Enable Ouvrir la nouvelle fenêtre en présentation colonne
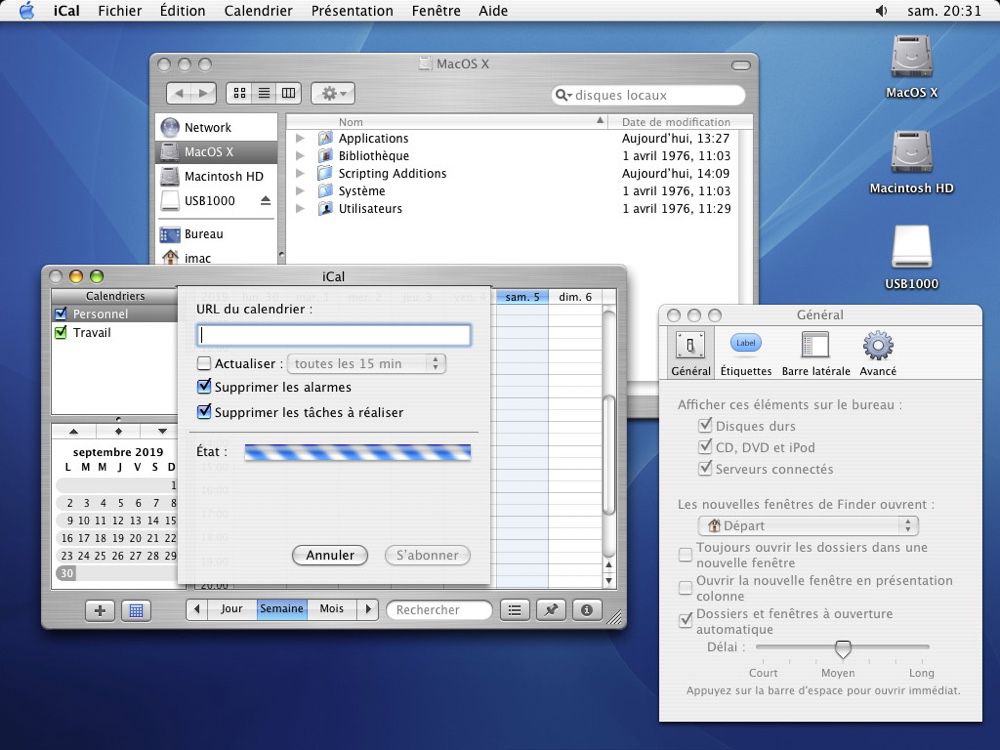Viewport: 1000px width, 750px height. pyautogui.click(x=686, y=588)
